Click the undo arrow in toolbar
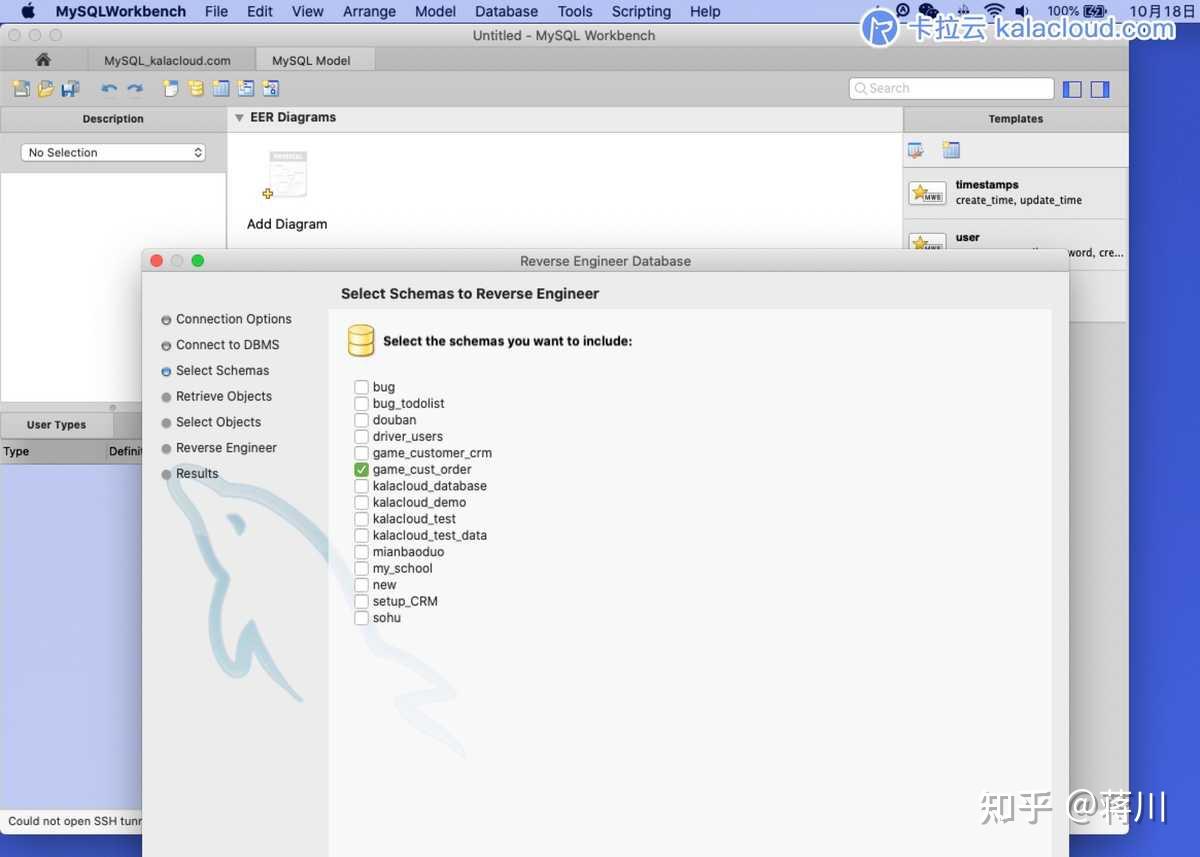The height and width of the screenshot is (857, 1200). click(x=109, y=89)
